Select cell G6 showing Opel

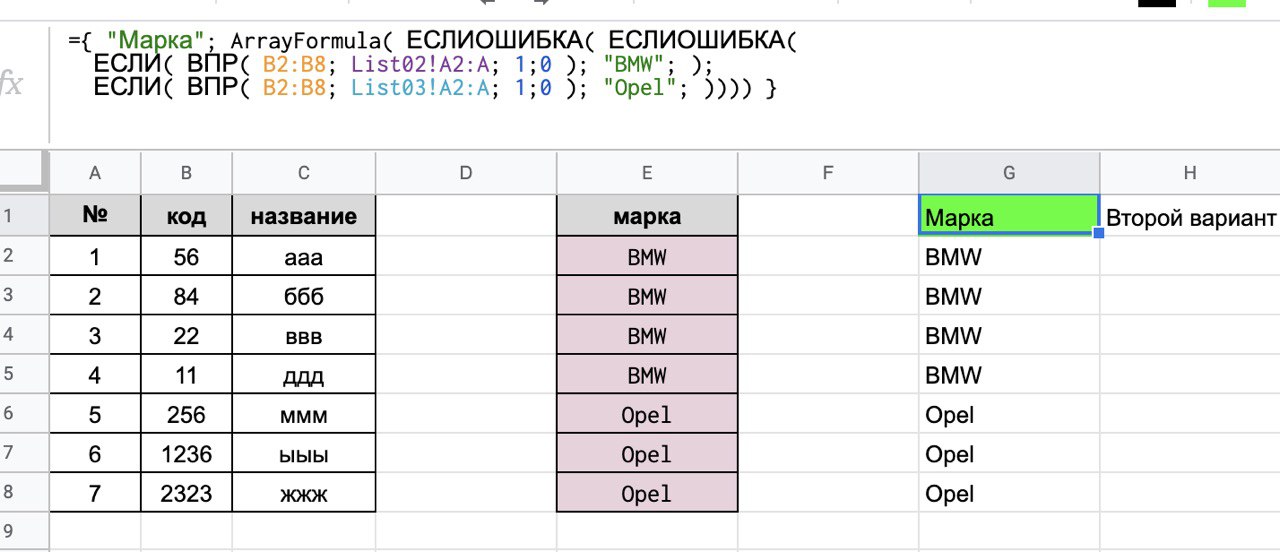point(1009,414)
